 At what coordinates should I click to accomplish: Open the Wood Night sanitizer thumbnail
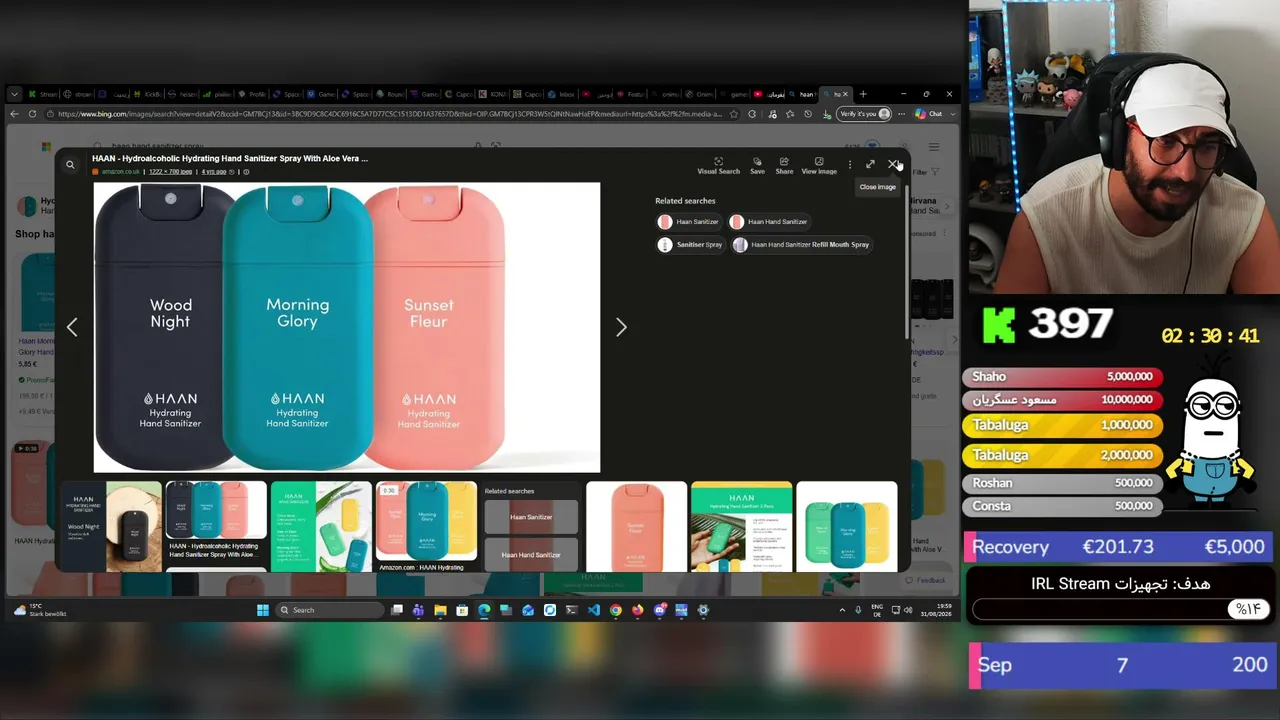tap(111, 526)
